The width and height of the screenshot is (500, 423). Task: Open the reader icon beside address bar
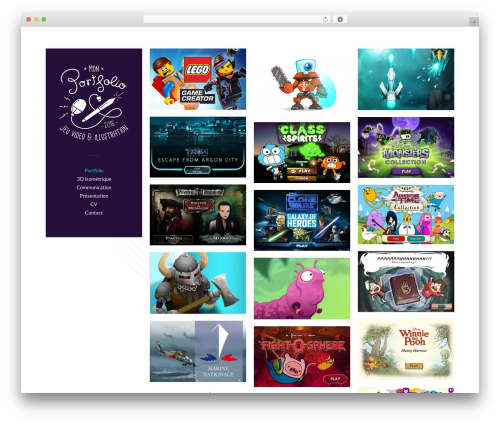pyautogui.click(x=340, y=20)
